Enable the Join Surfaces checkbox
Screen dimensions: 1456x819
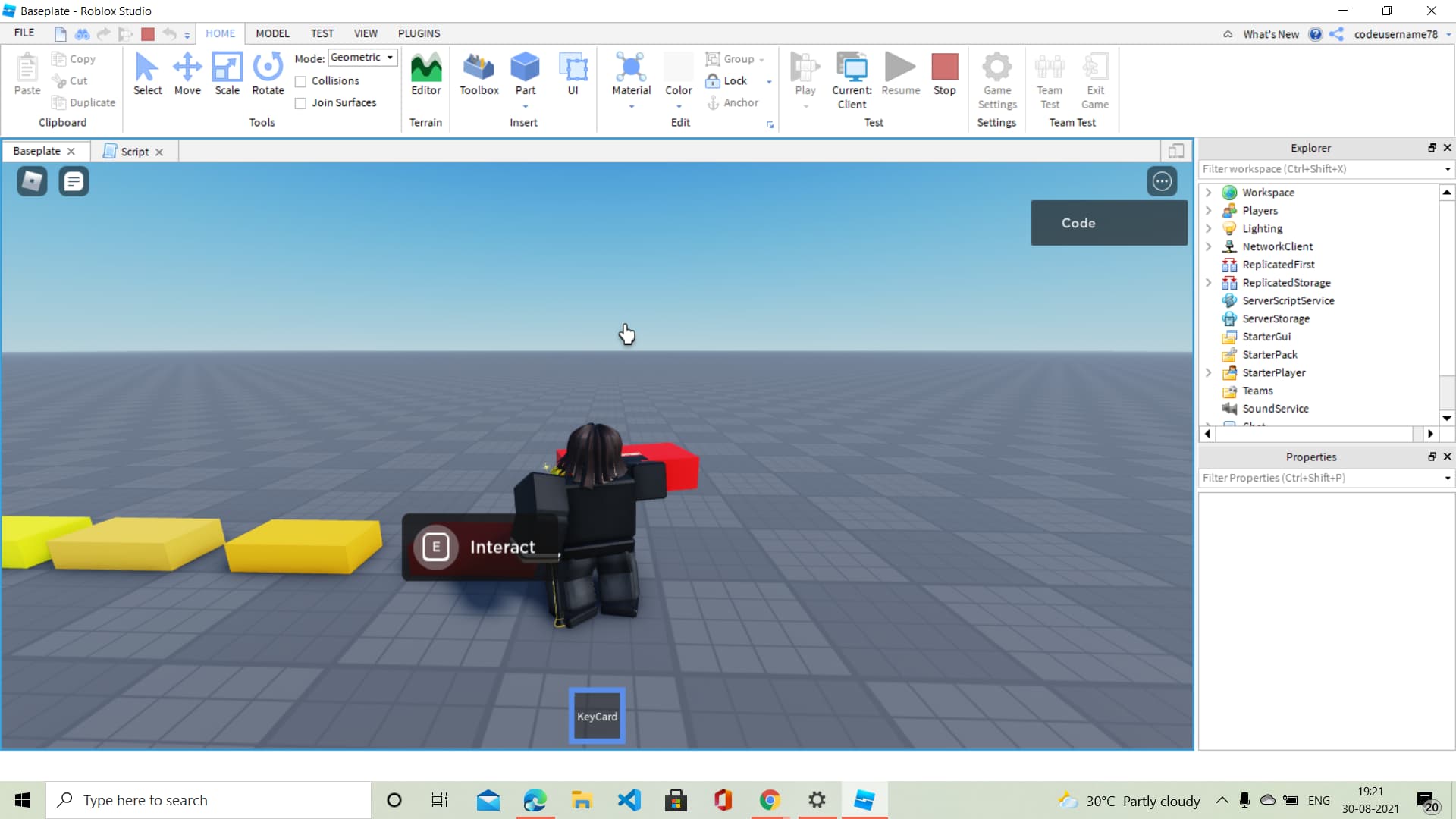point(300,103)
